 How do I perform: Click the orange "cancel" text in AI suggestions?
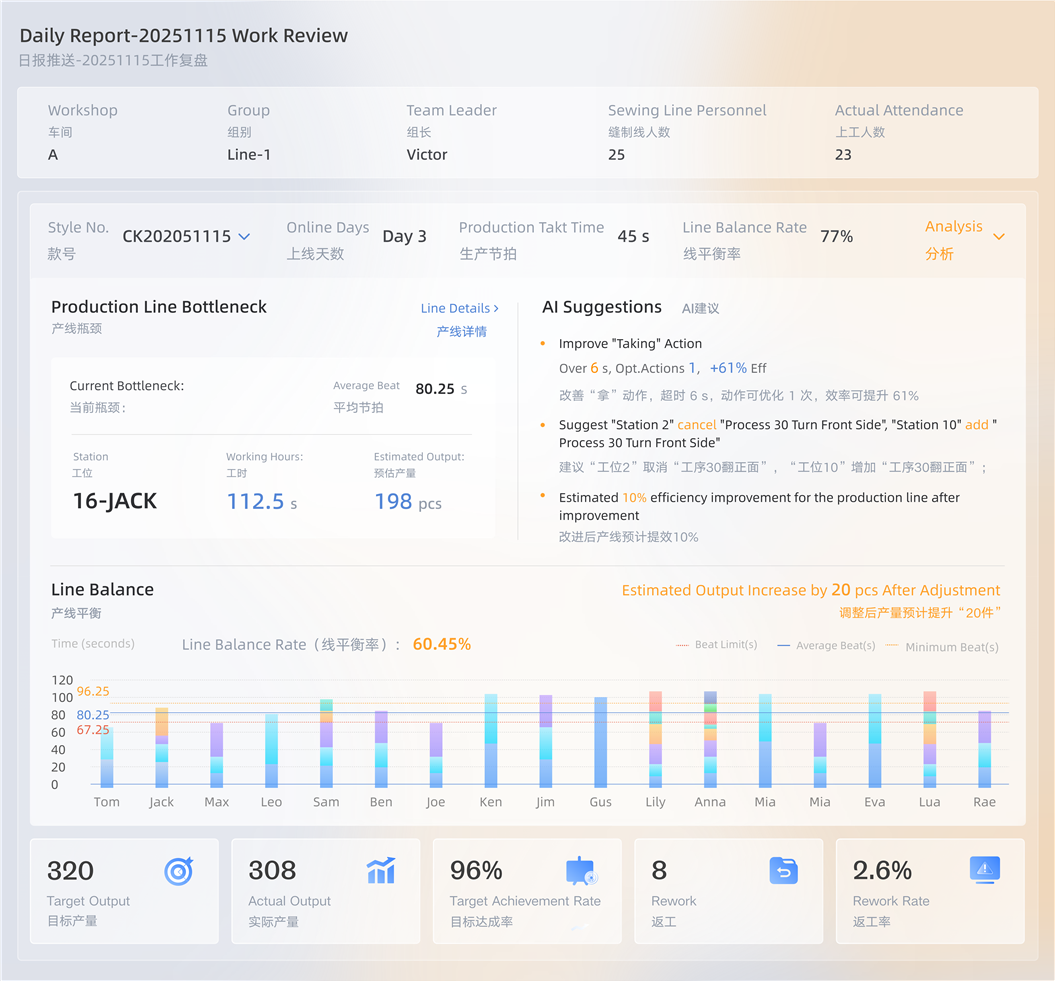(x=697, y=425)
